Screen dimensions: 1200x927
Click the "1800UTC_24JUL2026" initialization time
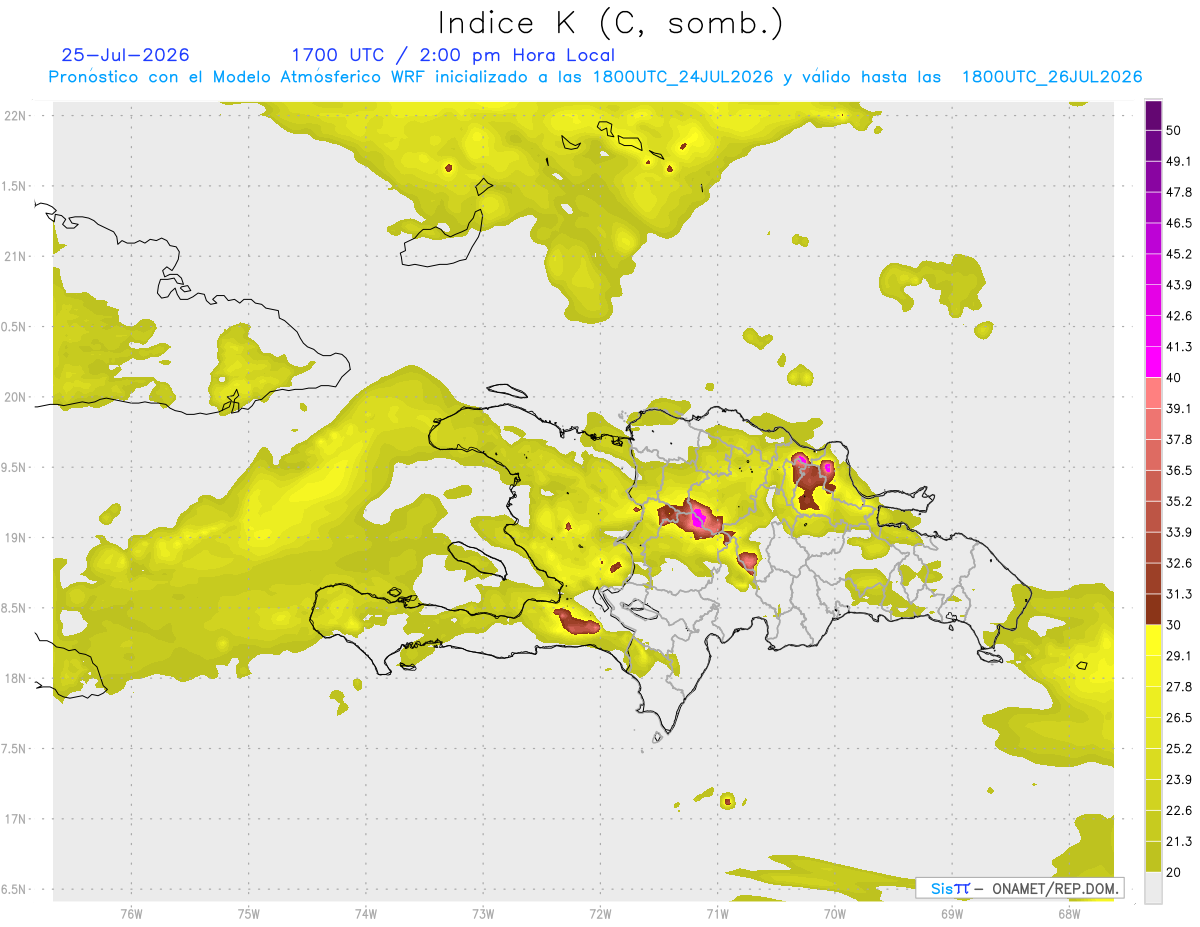click(x=683, y=77)
